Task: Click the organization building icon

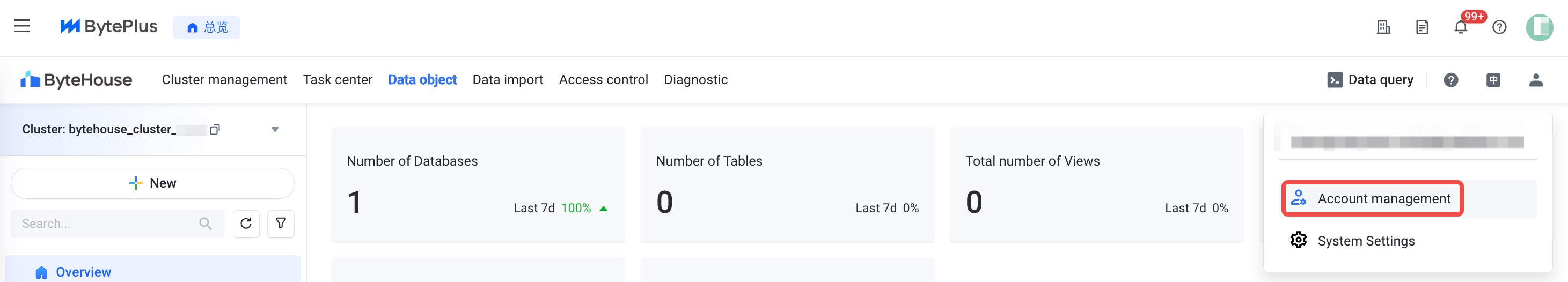Action: click(1383, 27)
